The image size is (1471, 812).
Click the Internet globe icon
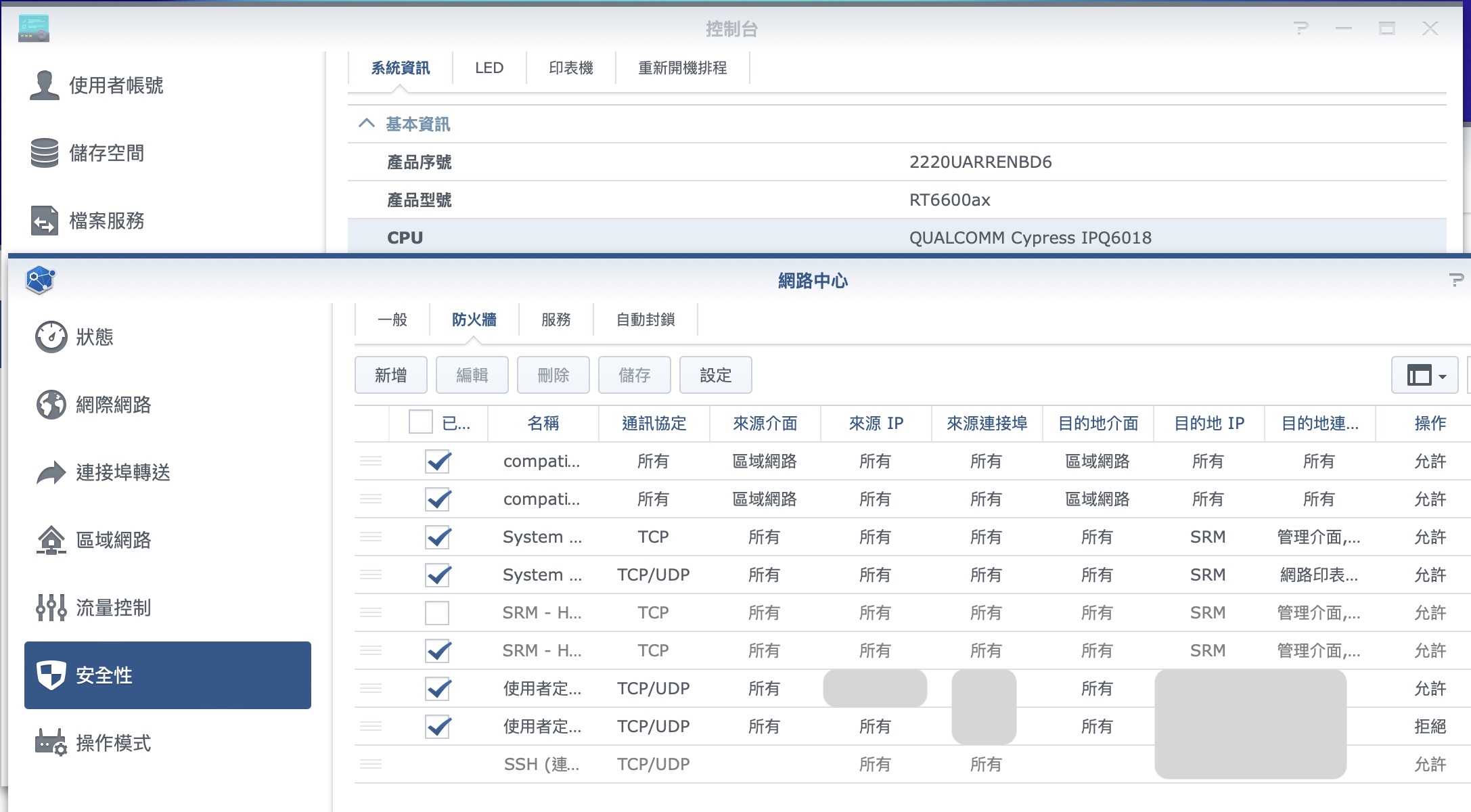coord(51,405)
